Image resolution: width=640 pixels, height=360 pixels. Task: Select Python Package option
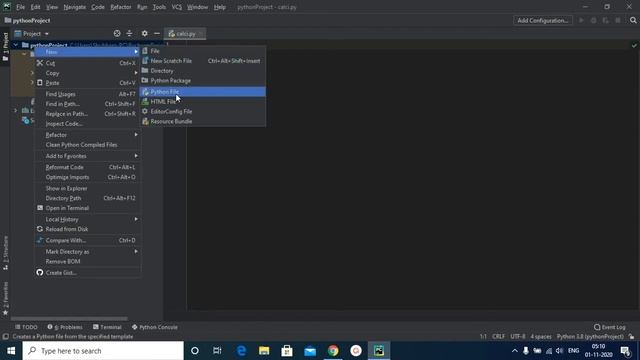tap(202, 80)
